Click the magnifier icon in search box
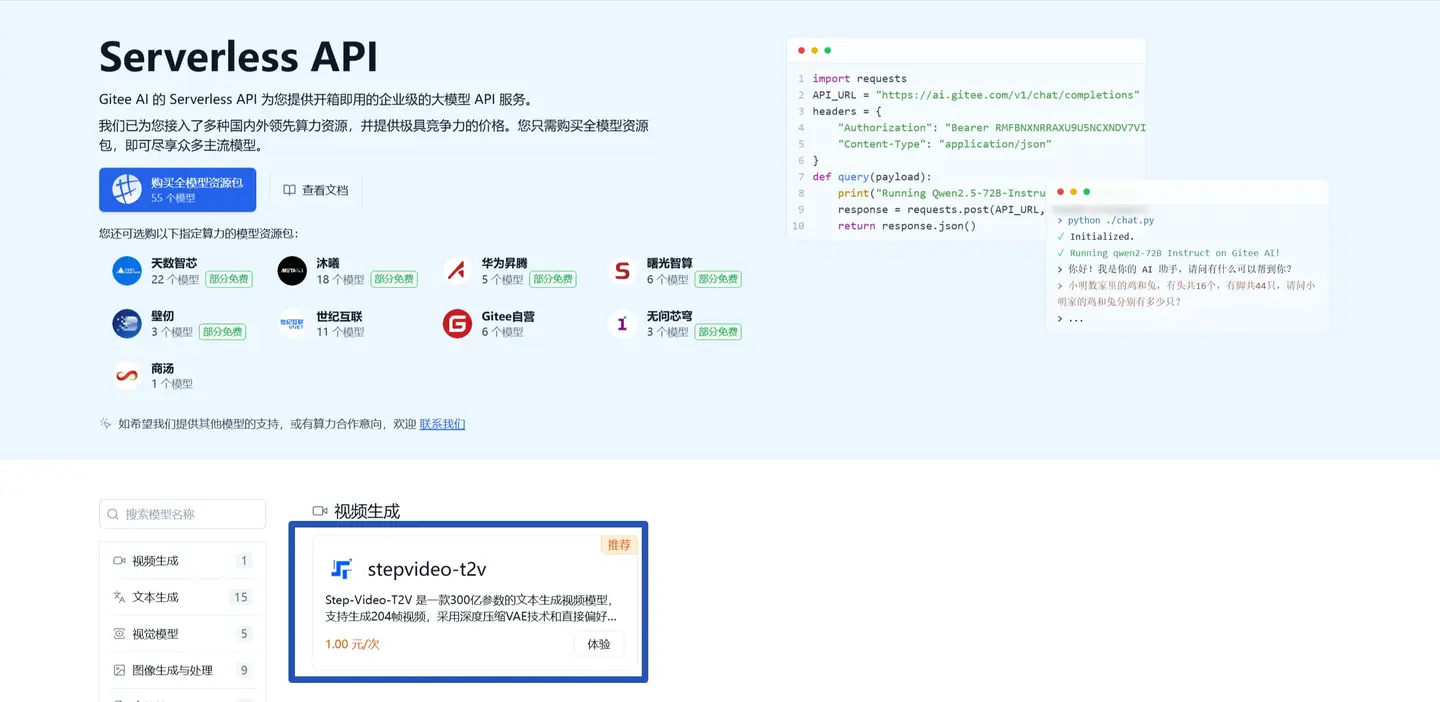1440x702 pixels. [112, 514]
